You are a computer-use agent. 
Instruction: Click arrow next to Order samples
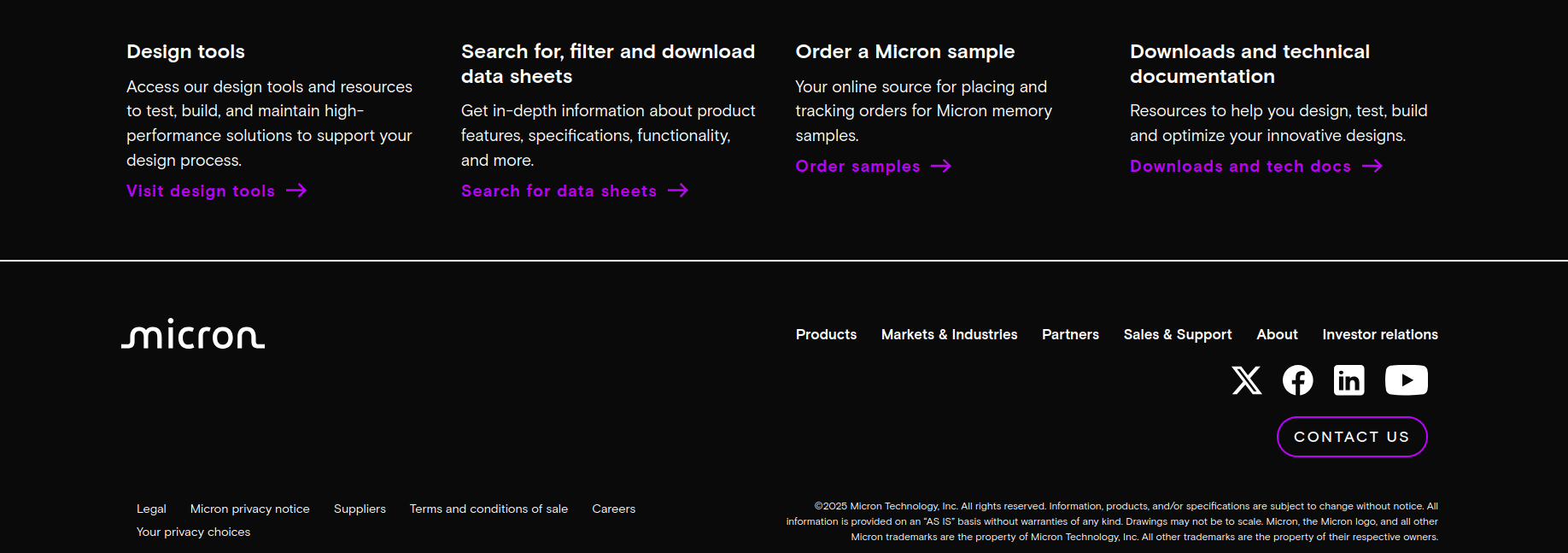pos(941,167)
